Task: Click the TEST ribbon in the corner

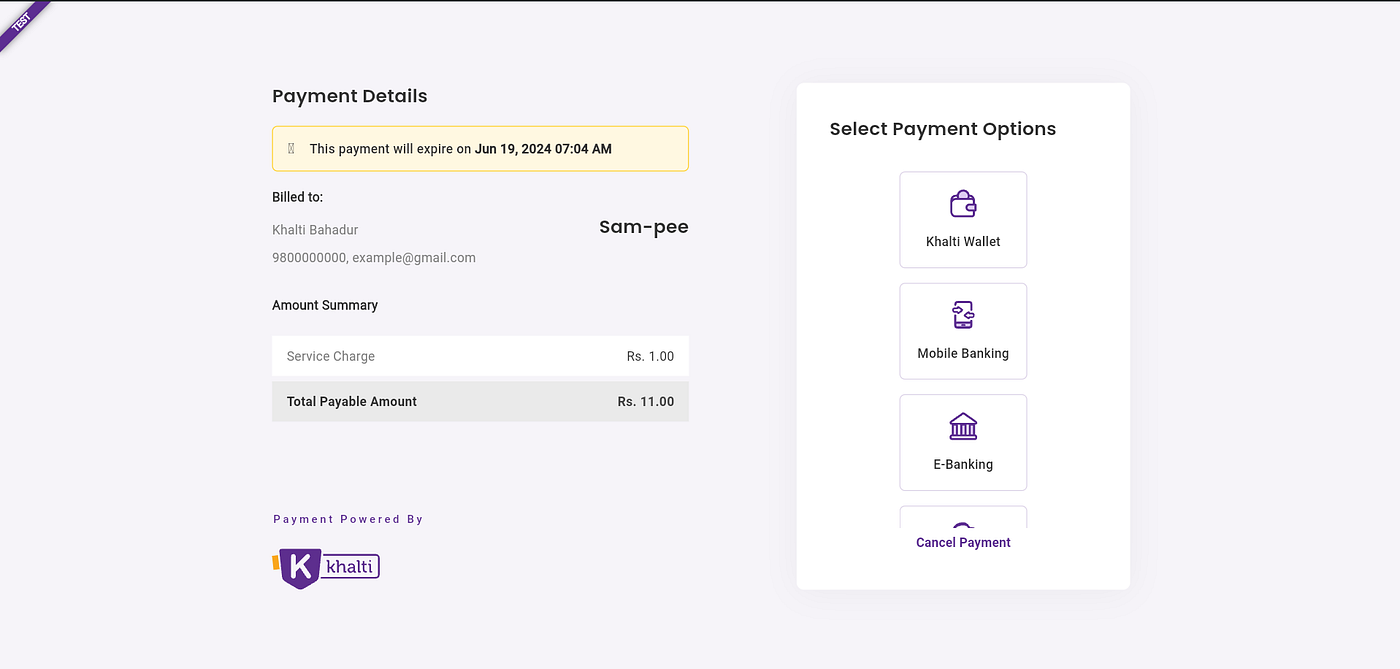Action: tap(22, 22)
